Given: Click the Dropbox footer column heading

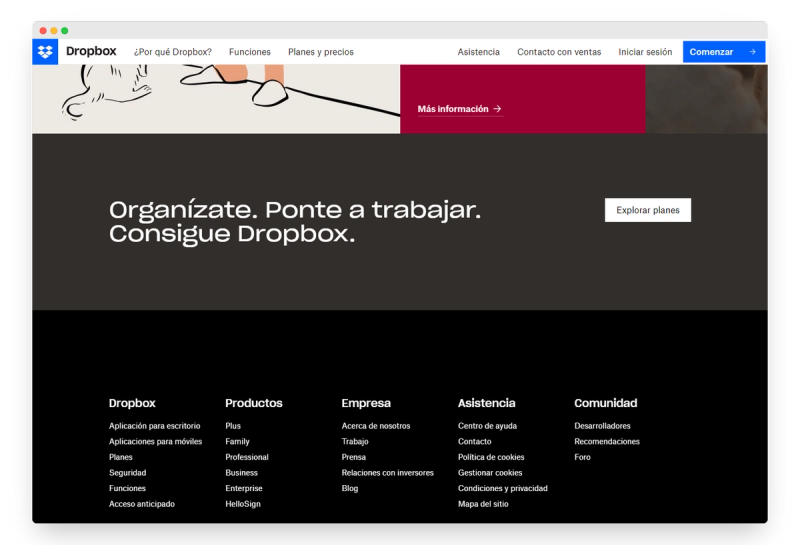Looking at the screenshot, I should pos(132,403).
